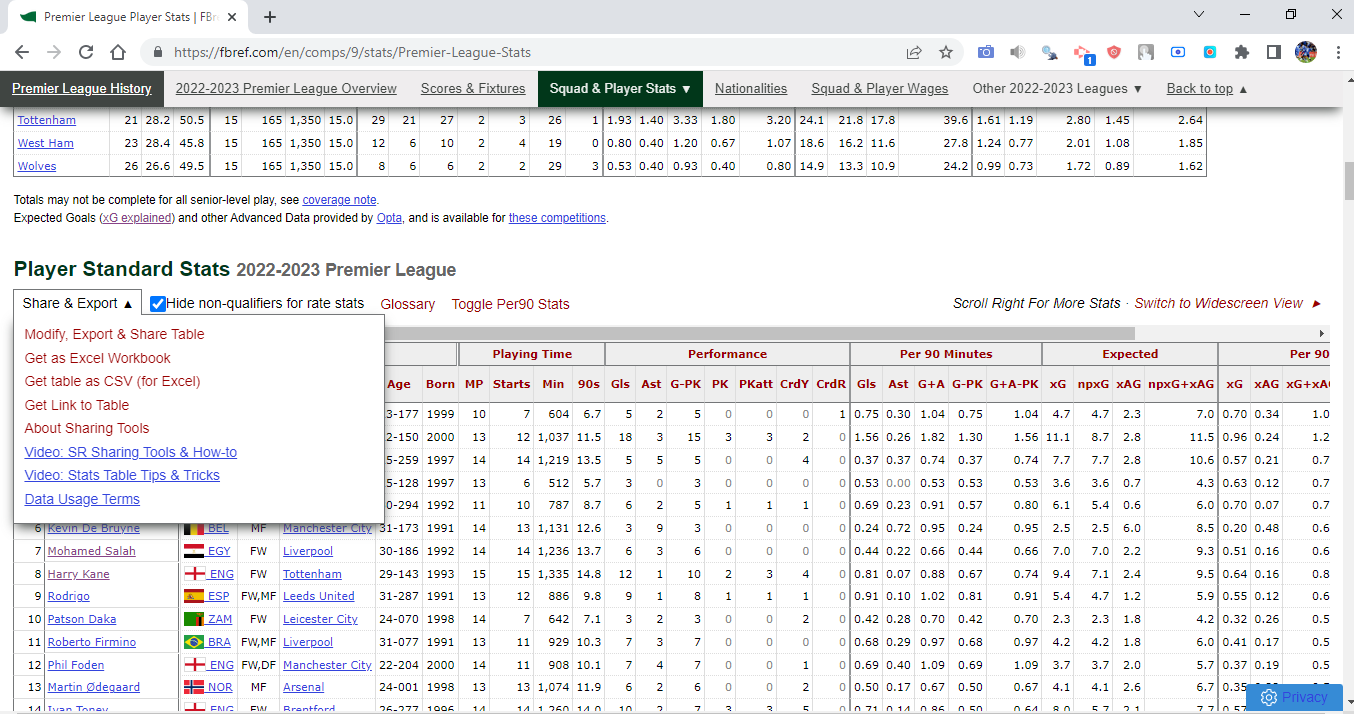Open the magnifier search extension
This screenshot has height=714, width=1354.
[x=1050, y=52]
